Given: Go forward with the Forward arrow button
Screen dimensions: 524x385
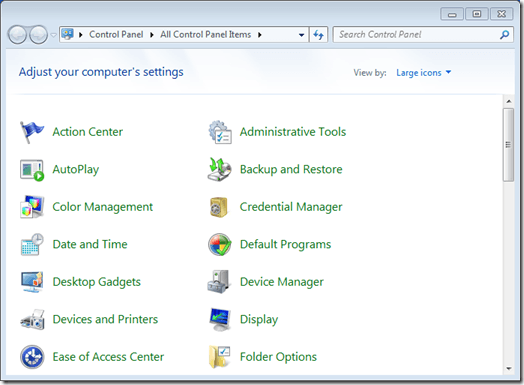Looking at the screenshot, I should 38,34.
